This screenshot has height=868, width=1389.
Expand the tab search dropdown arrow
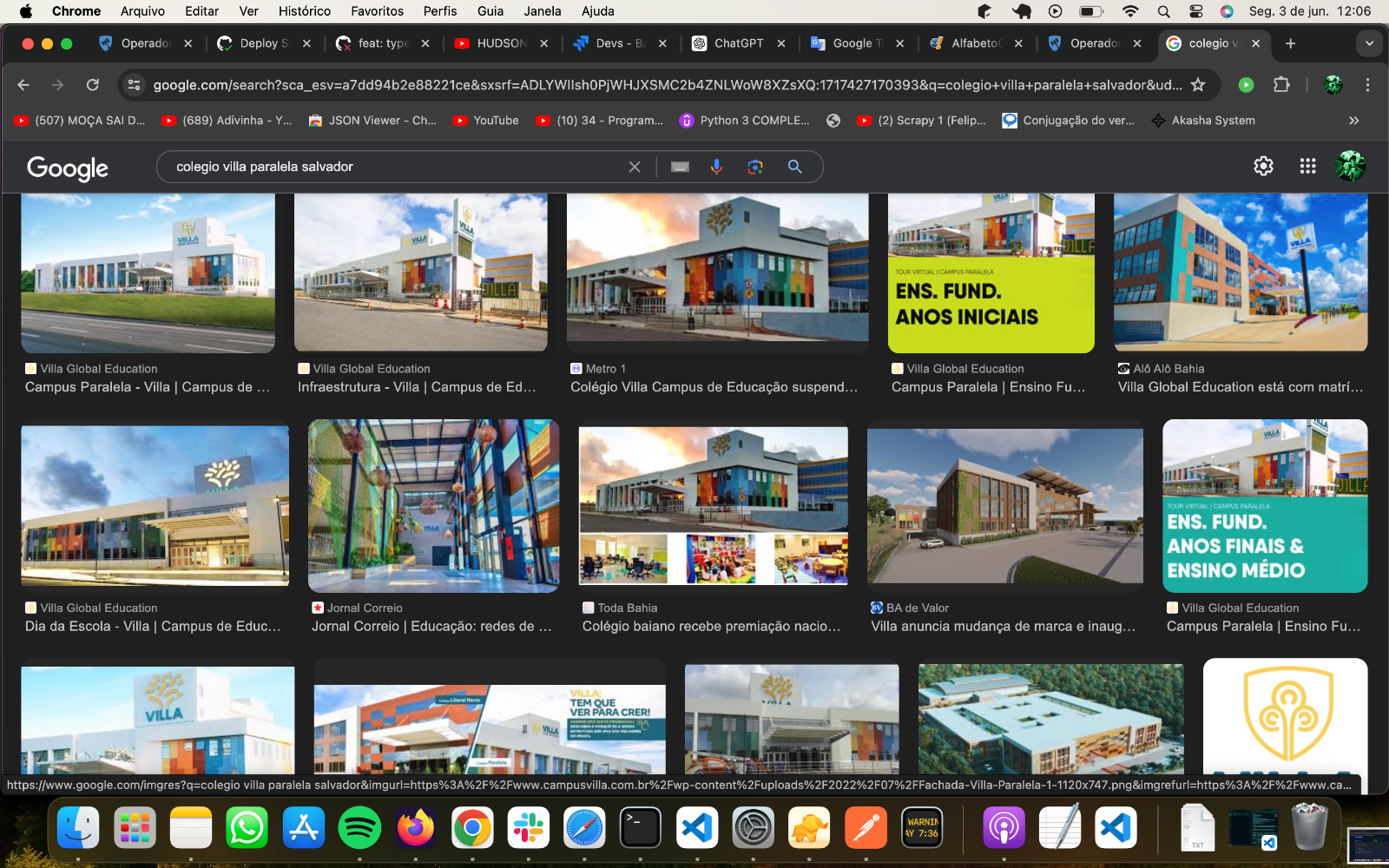[x=1369, y=43]
